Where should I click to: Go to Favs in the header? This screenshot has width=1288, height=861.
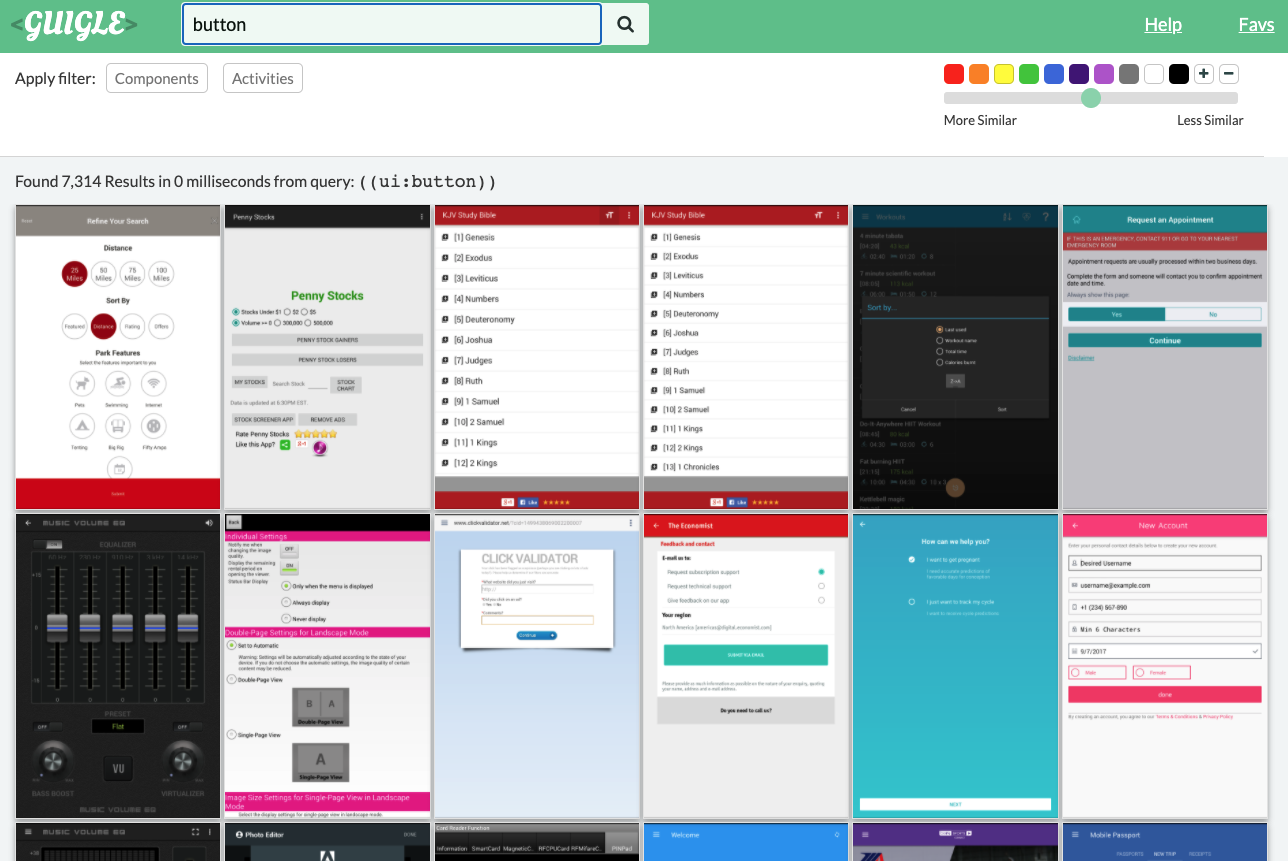pyautogui.click(x=1256, y=25)
